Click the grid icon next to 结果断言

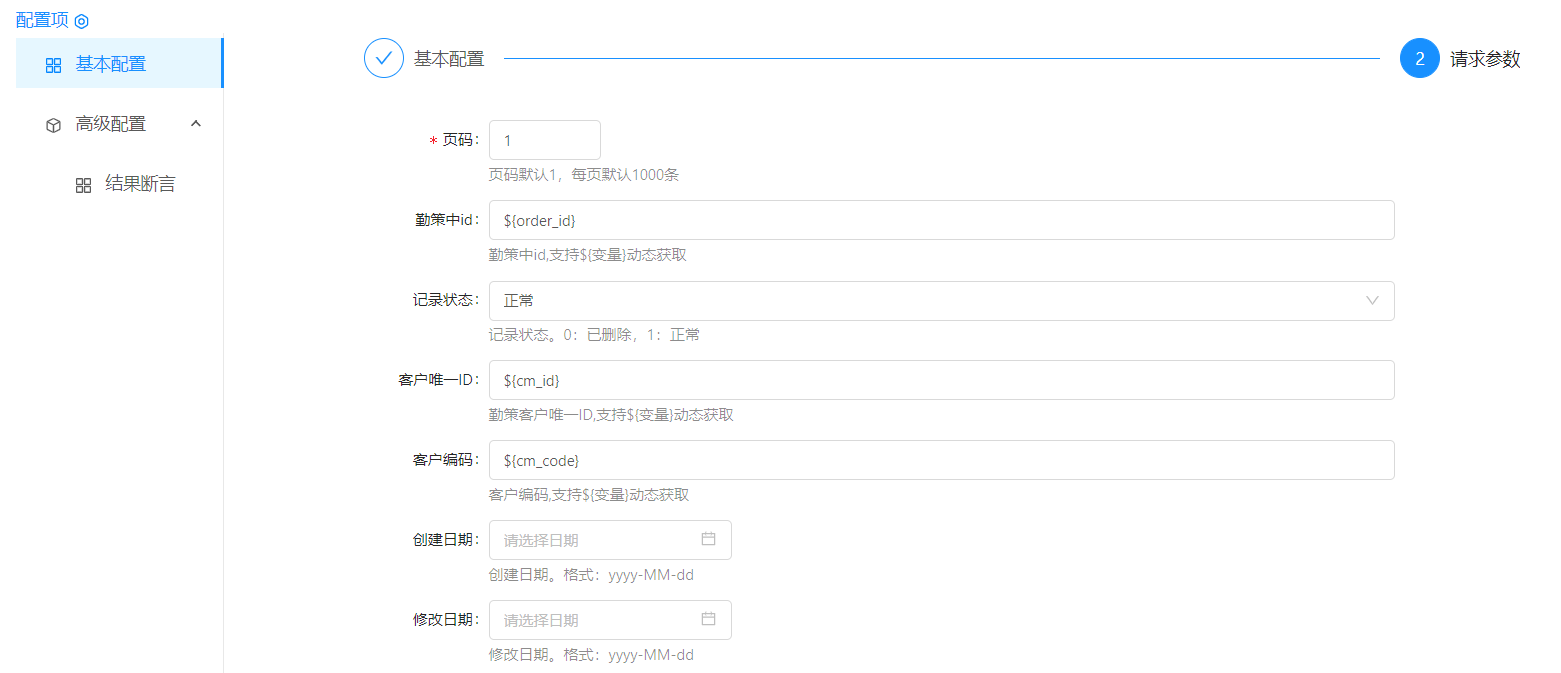[x=84, y=185]
